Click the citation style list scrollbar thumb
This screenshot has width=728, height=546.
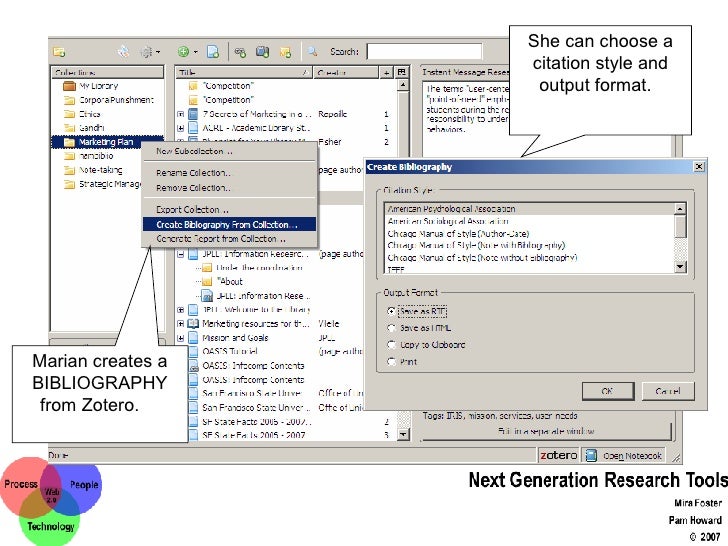click(x=680, y=227)
